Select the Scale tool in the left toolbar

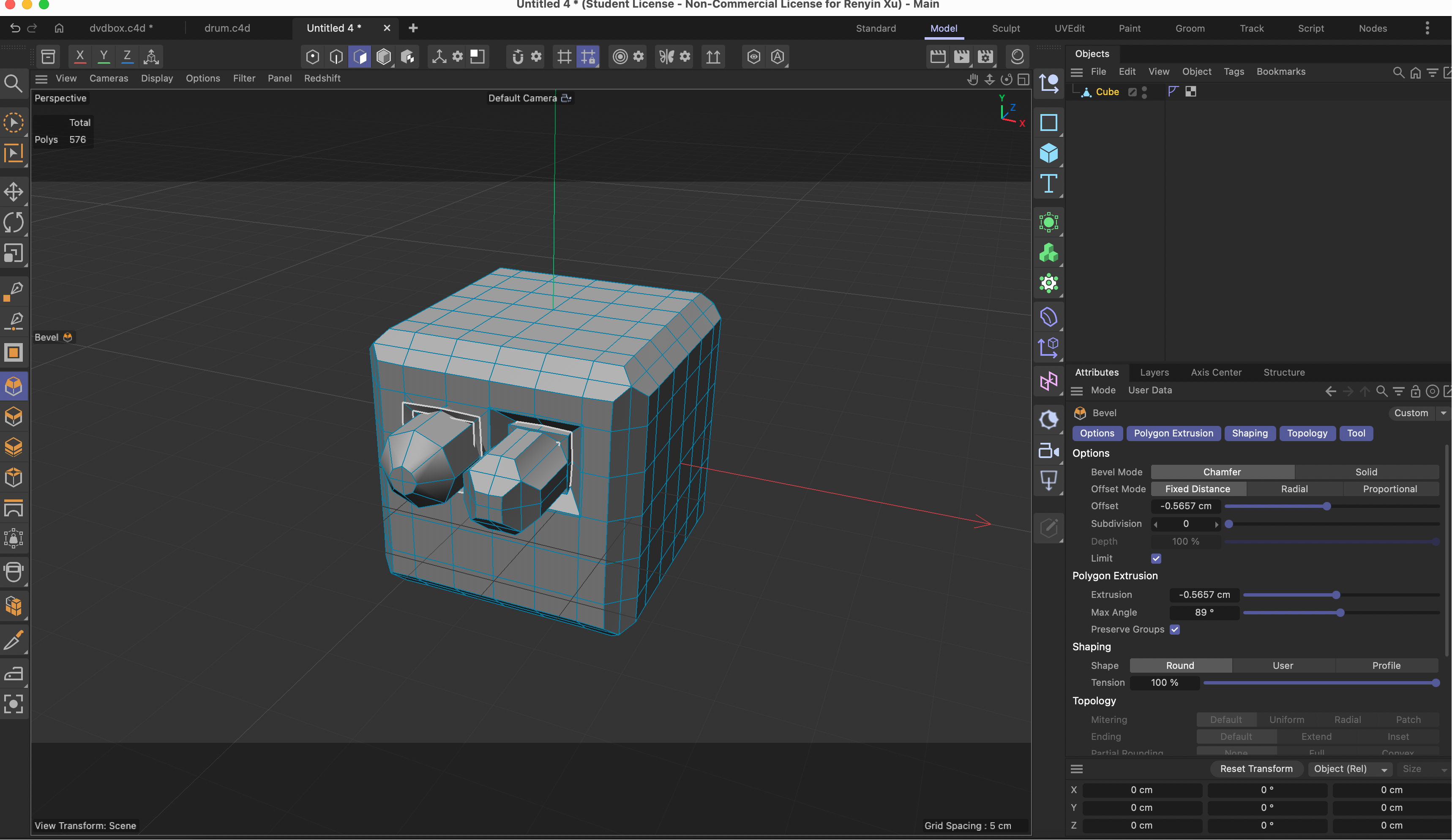[14, 254]
